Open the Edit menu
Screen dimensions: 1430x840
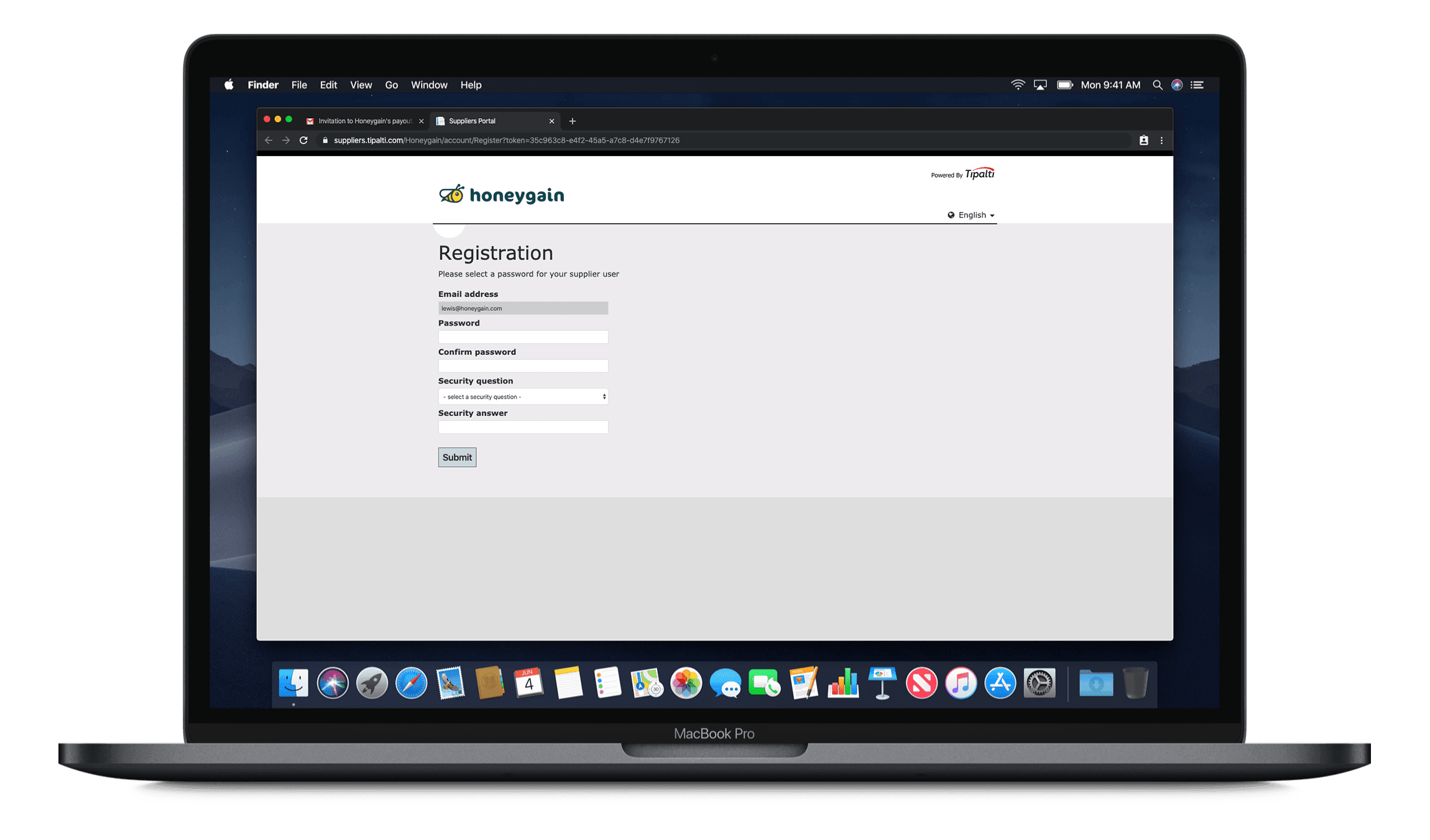pos(328,85)
